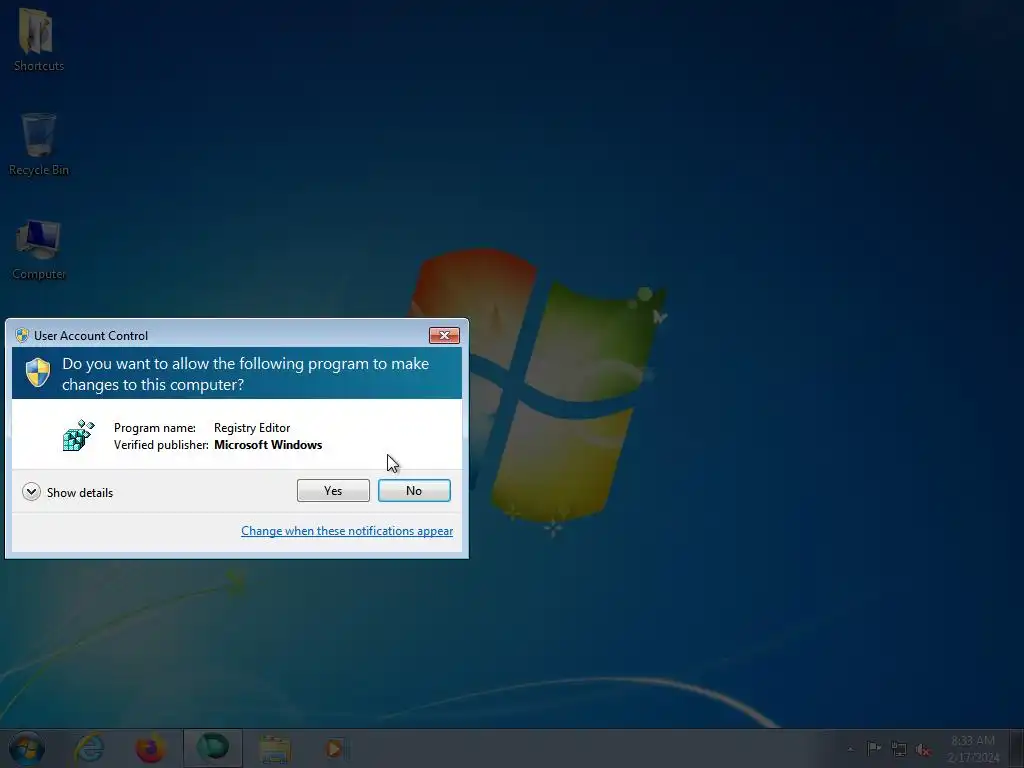Click the Show desktop strip
This screenshot has width=1024, height=768.
pos(1017,748)
